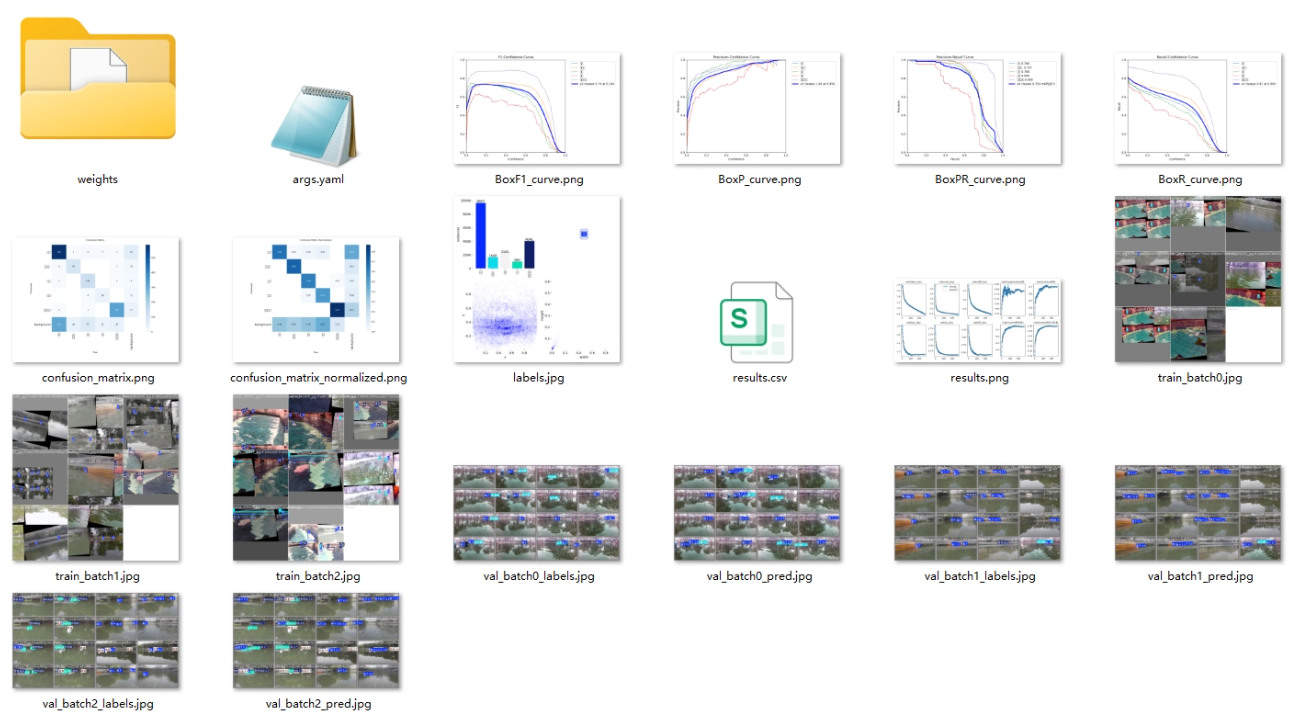Image resolution: width=1307 pixels, height=723 pixels.
Task: Click the file name 'val_batch0_labels.jpg'
Action: point(538,576)
